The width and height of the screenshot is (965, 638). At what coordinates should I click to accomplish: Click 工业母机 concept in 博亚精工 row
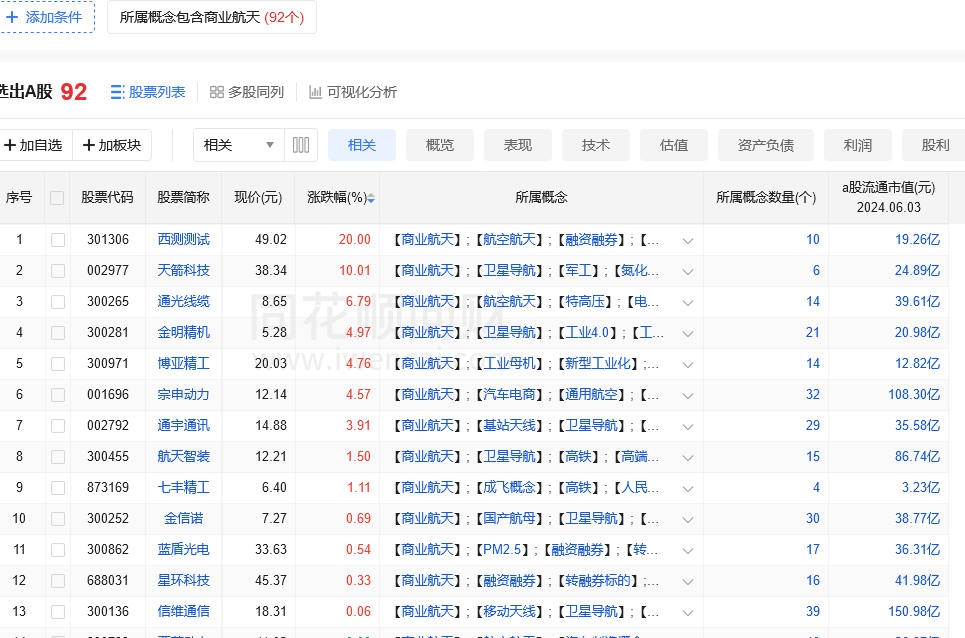tap(509, 363)
